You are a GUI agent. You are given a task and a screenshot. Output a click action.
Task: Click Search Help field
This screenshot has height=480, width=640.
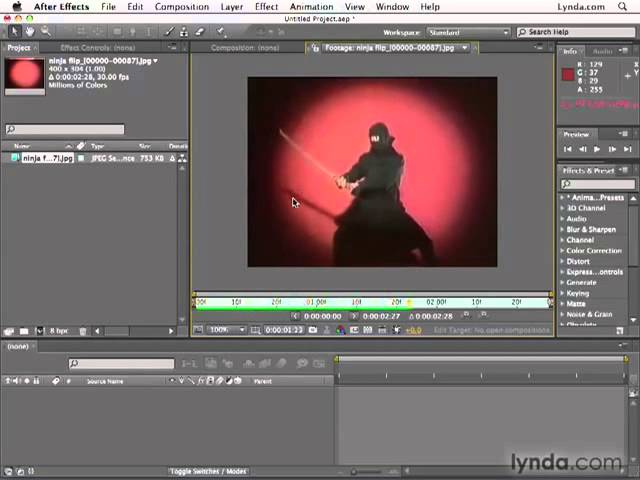click(576, 32)
